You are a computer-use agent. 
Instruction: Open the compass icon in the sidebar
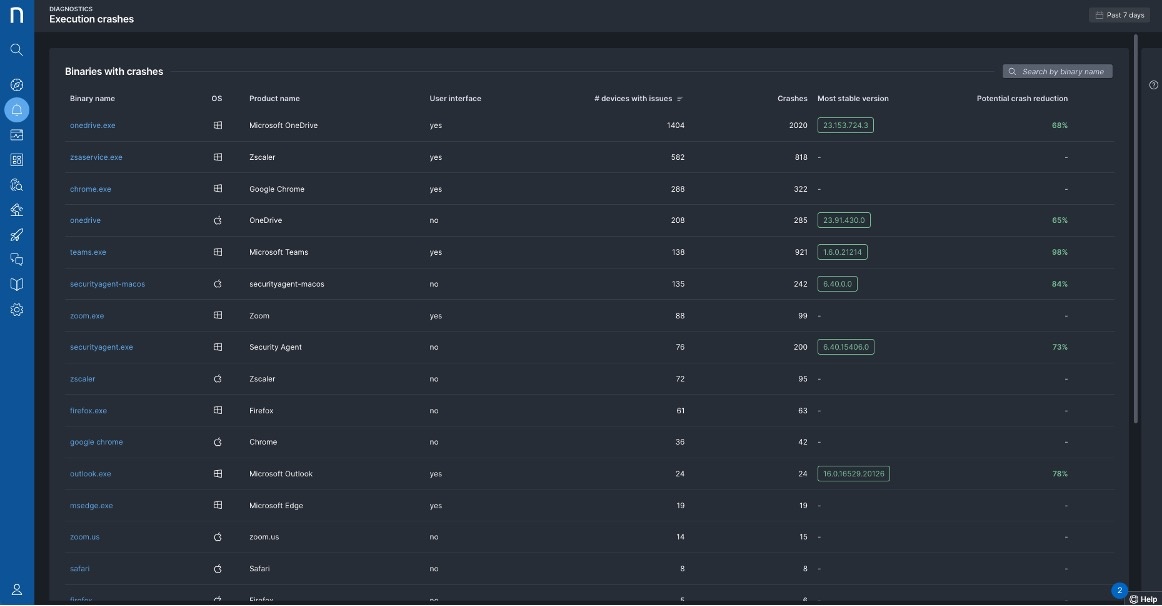[x=16, y=85]
